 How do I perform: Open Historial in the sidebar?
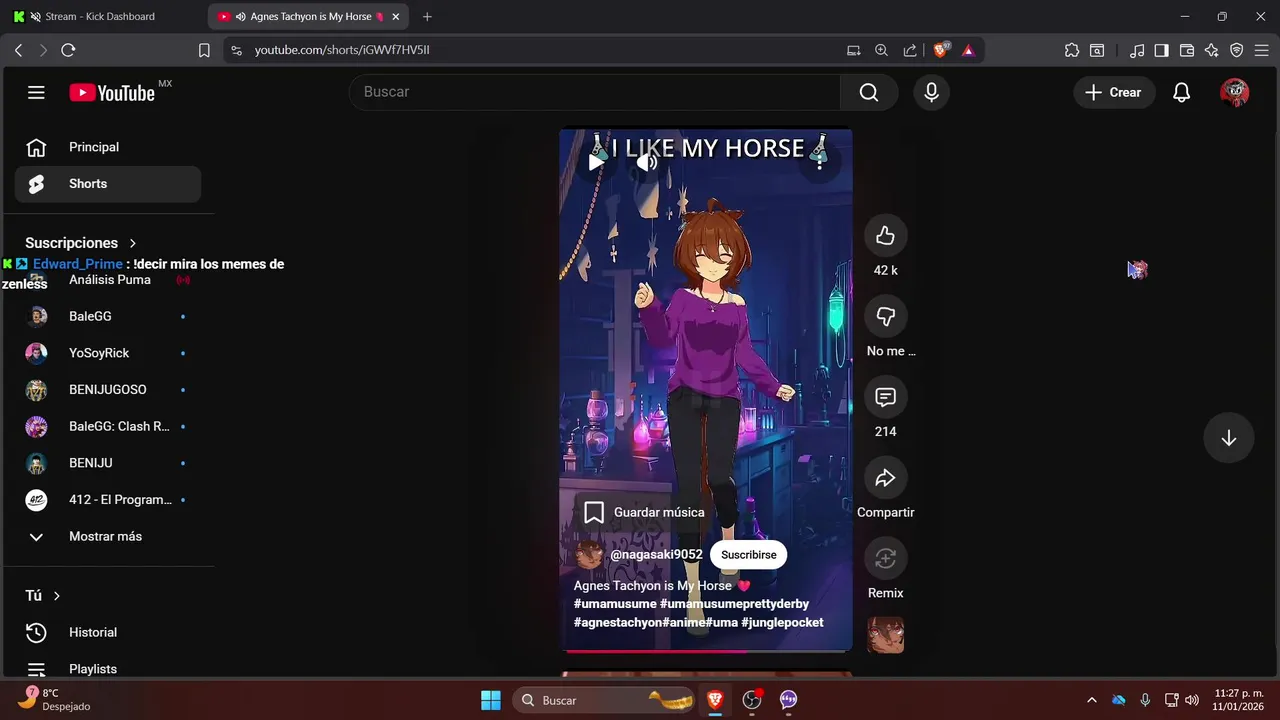108,632
